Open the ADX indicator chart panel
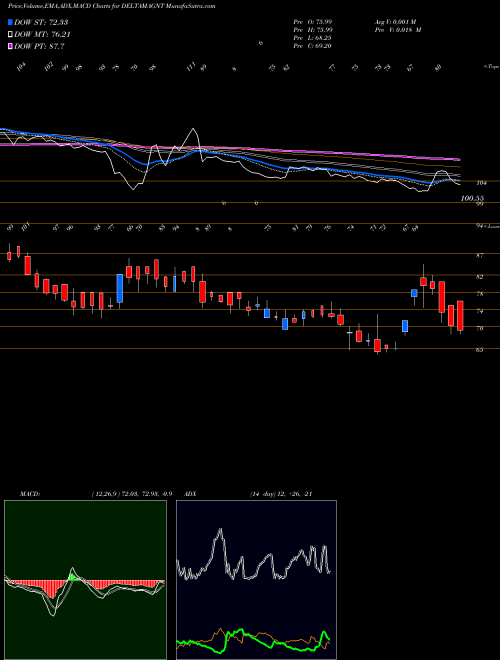The width and height of the screenshot is (500, 660). click(256, 580)
